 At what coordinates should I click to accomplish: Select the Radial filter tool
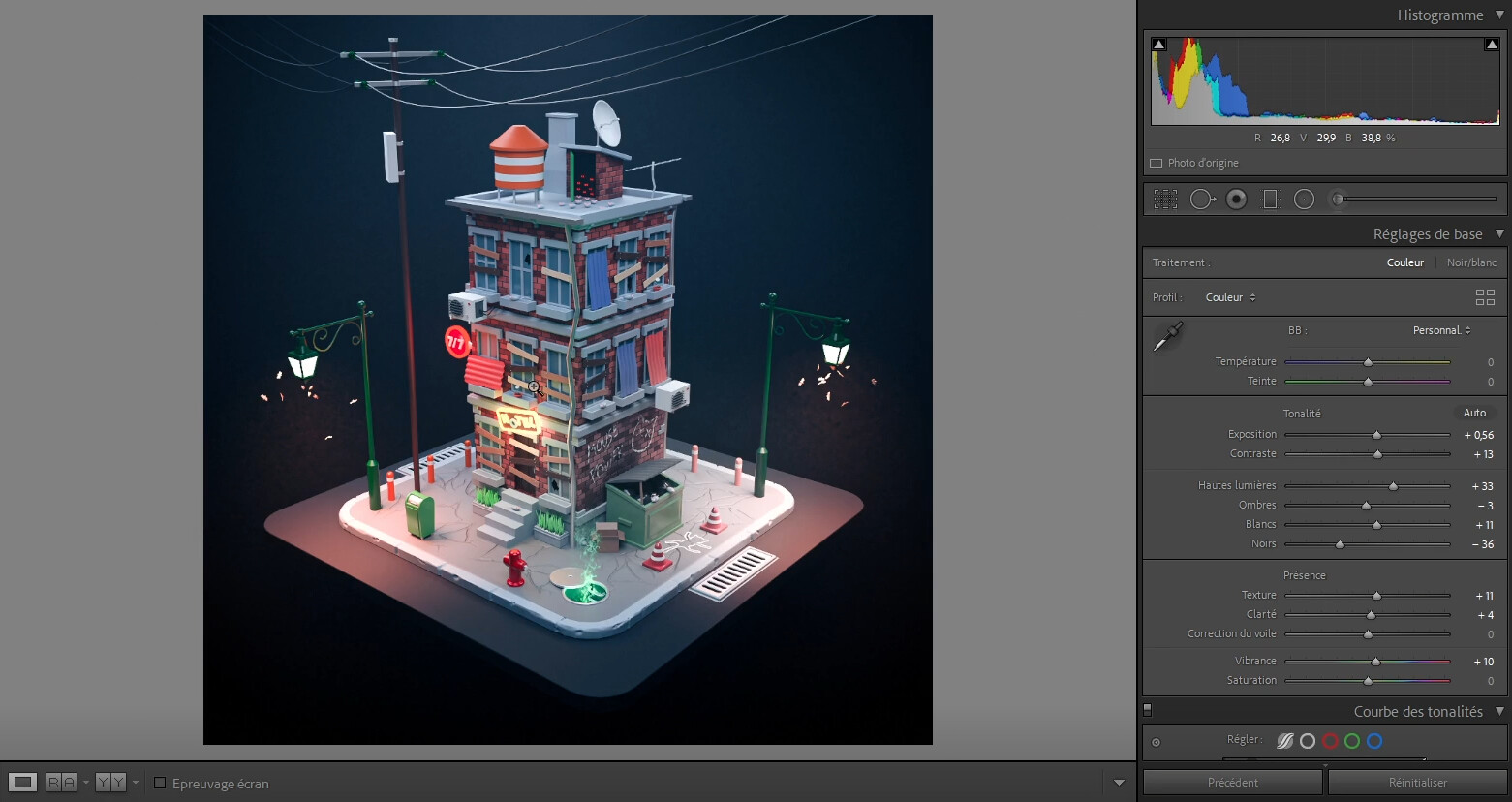(x=1304, y=199)
